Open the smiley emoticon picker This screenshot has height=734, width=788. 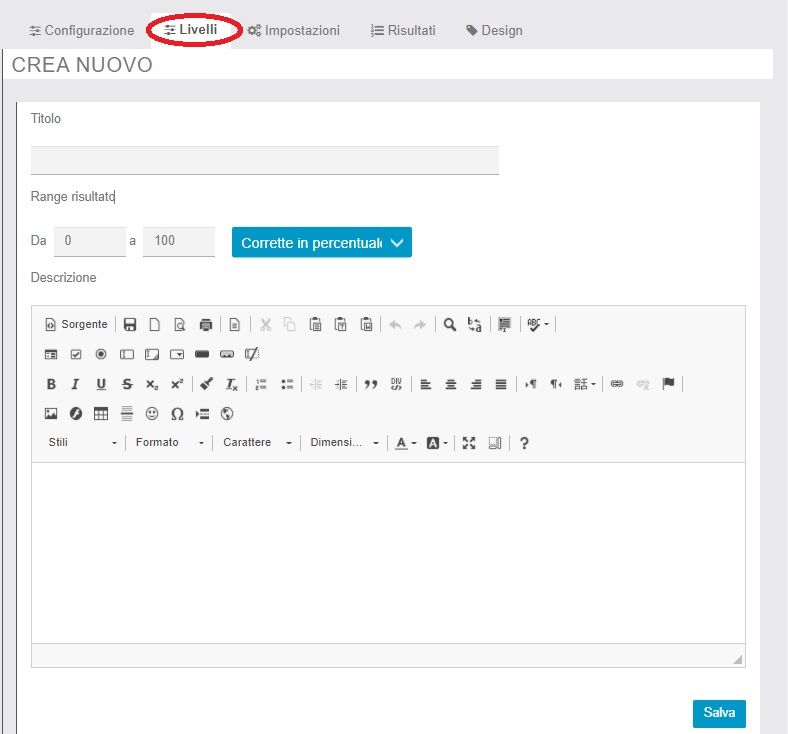152,413
